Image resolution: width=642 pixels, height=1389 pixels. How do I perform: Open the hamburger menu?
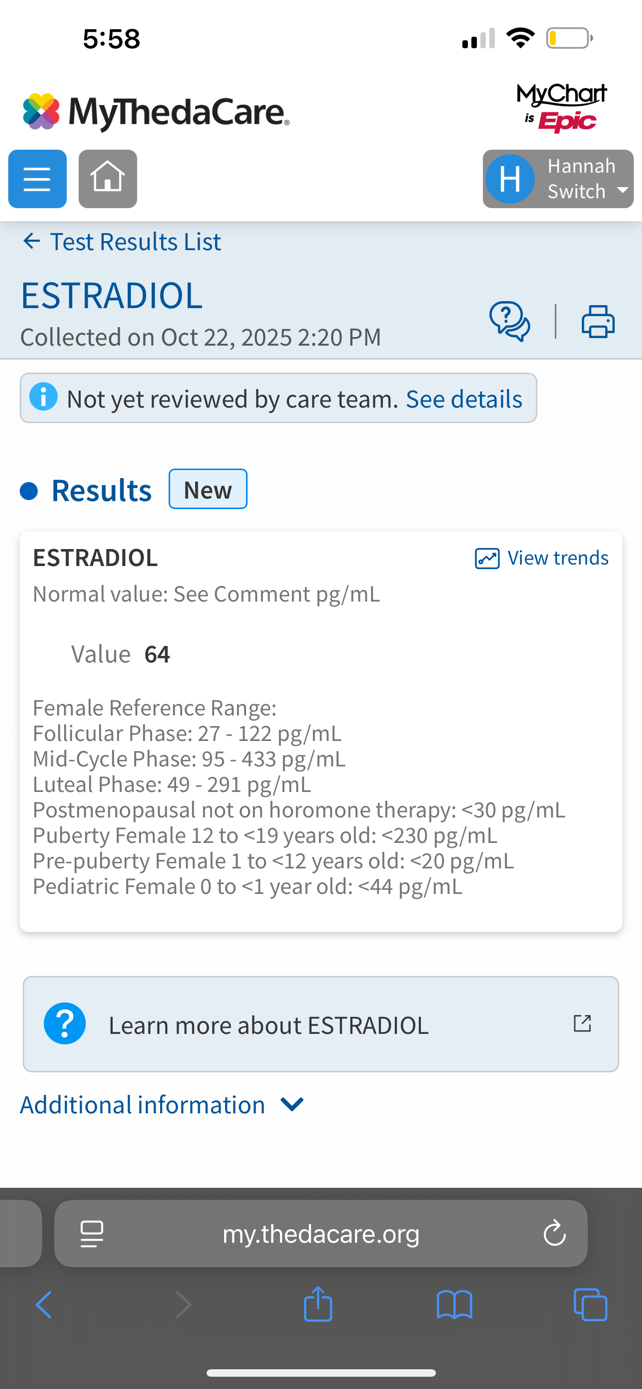pos(37,179)
